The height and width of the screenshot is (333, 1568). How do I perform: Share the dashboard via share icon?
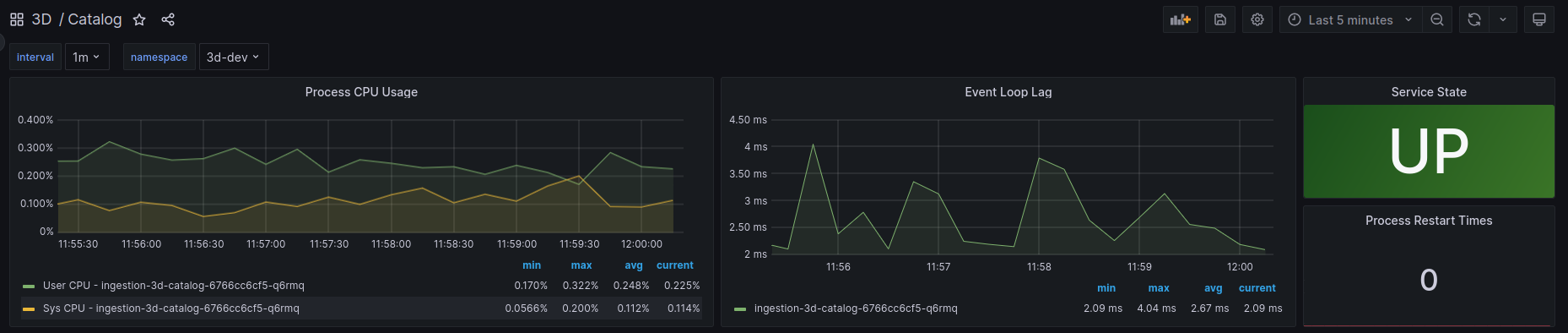pyautogui.click(x=168, y=19)
